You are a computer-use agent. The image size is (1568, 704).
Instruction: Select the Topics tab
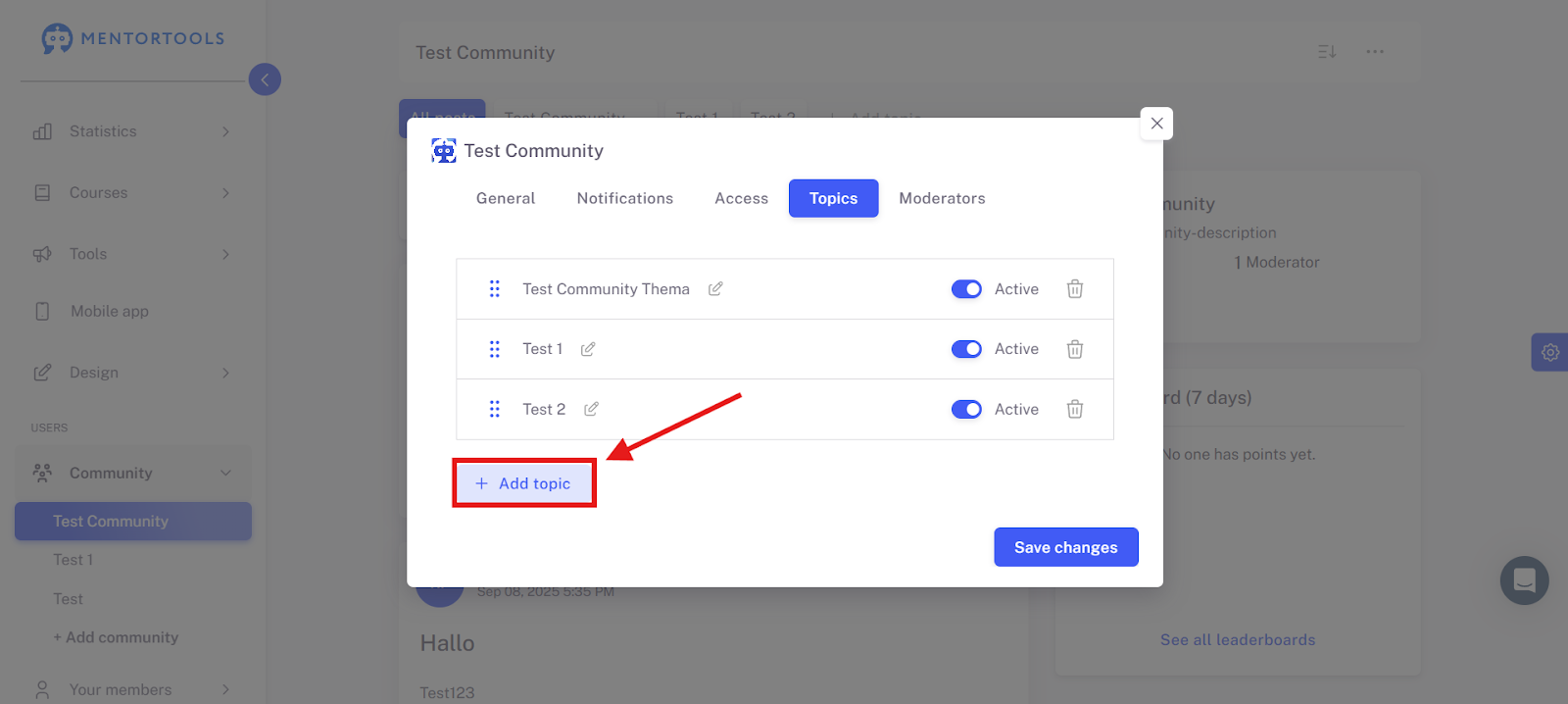tap(834, 198)
